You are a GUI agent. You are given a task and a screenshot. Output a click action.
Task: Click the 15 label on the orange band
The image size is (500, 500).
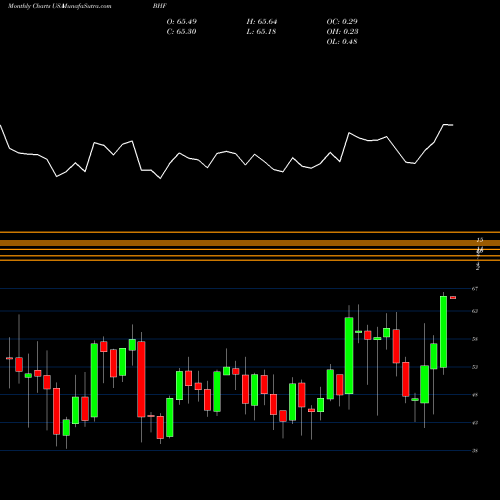coord(480,240)
